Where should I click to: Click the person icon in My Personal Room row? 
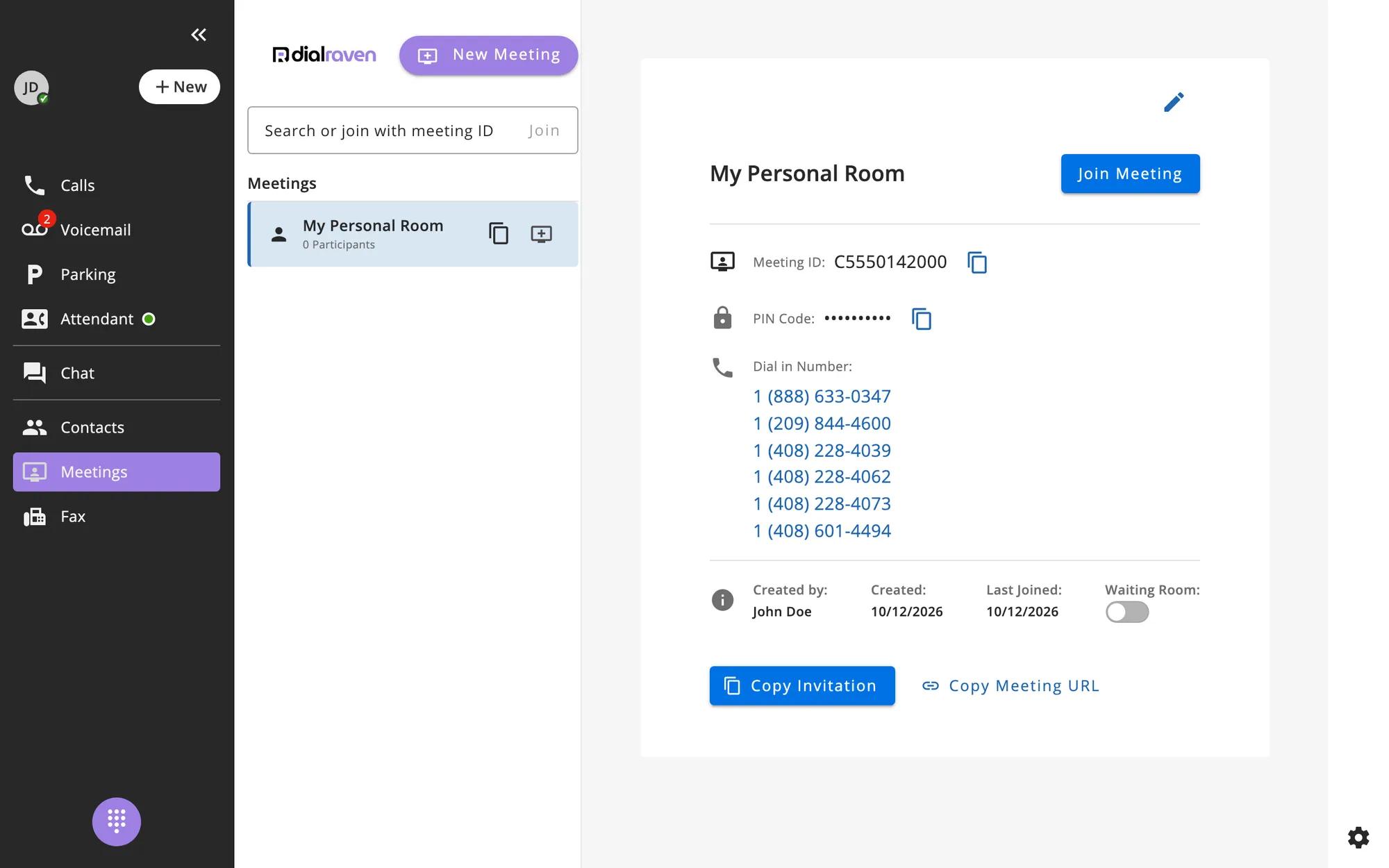[x=279, y=234]
